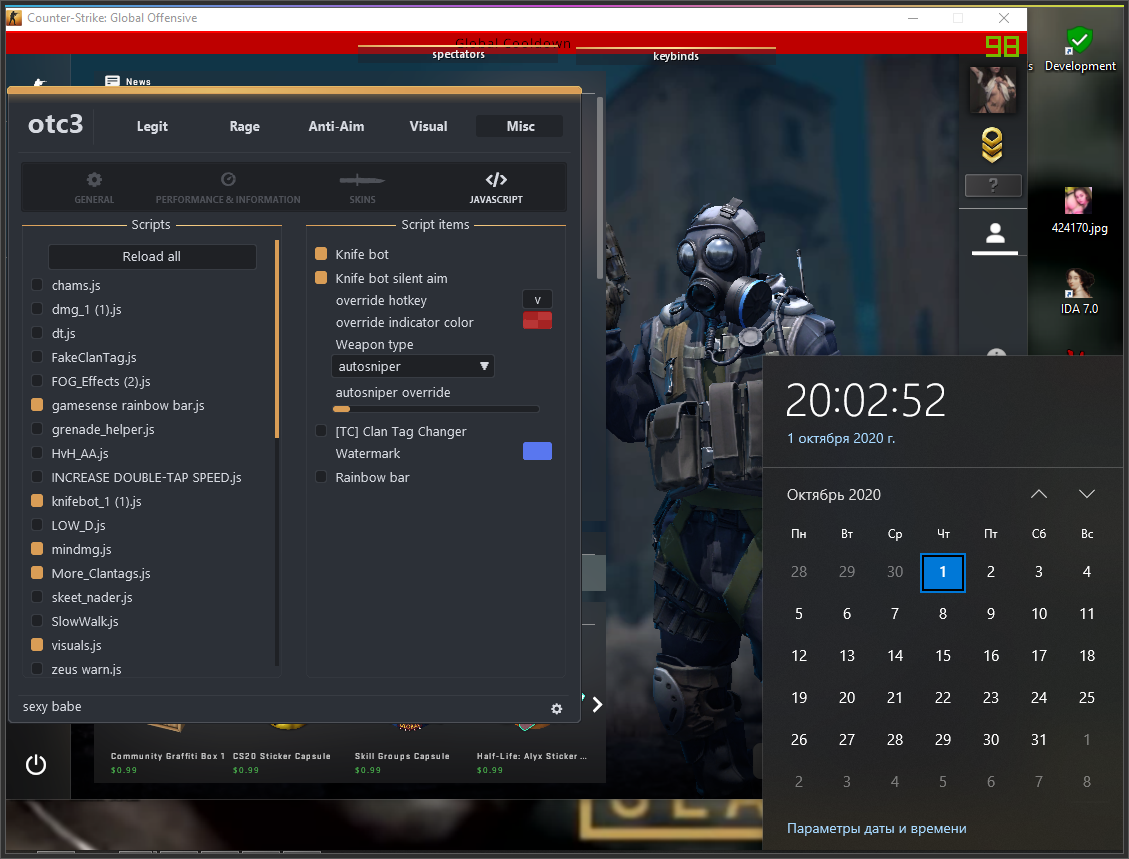Disable knifebot_1 (1).js script
Viewport: 1129px width, 859px height.
coord(37,501)
